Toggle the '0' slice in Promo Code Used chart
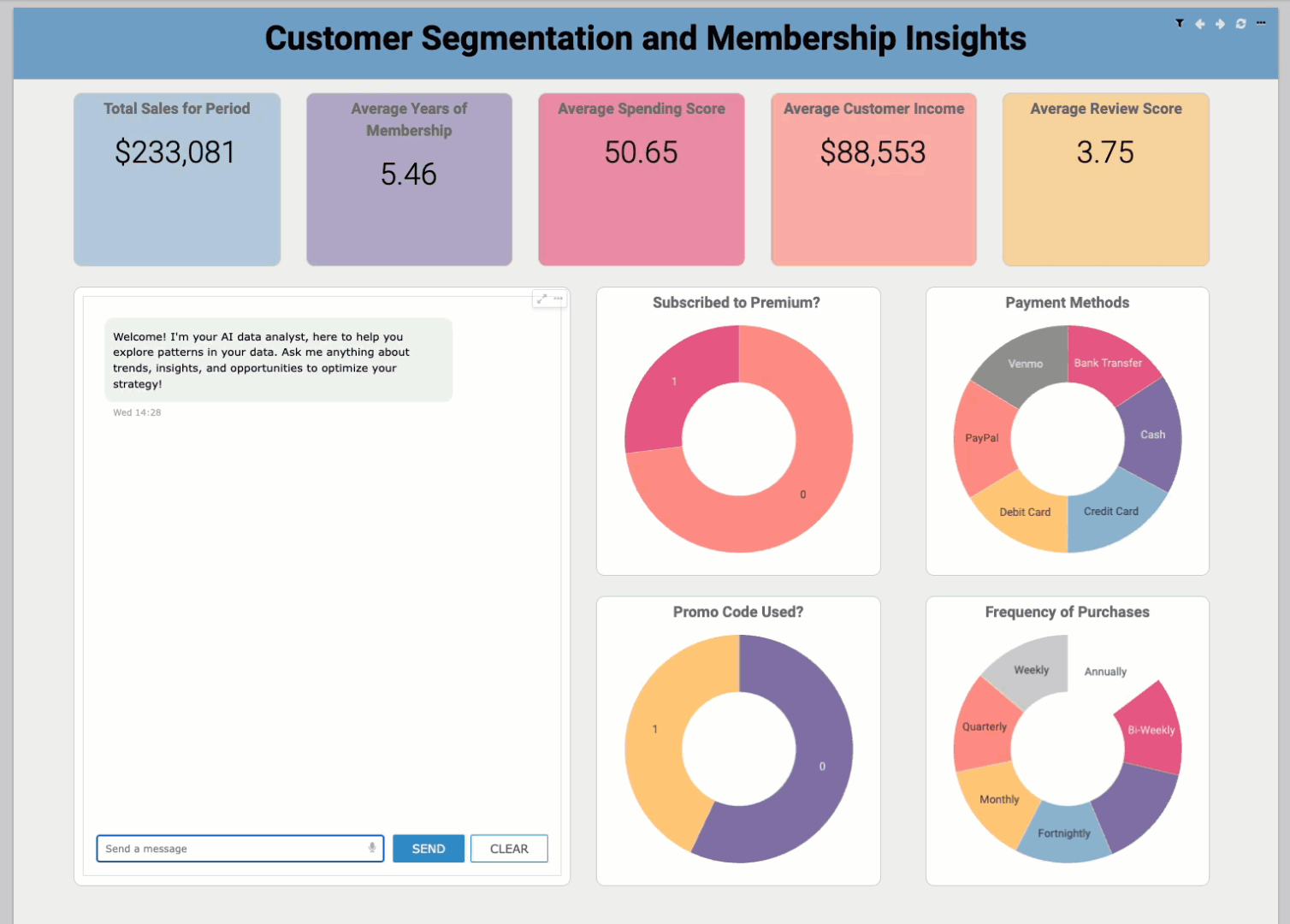 [821, 766]
